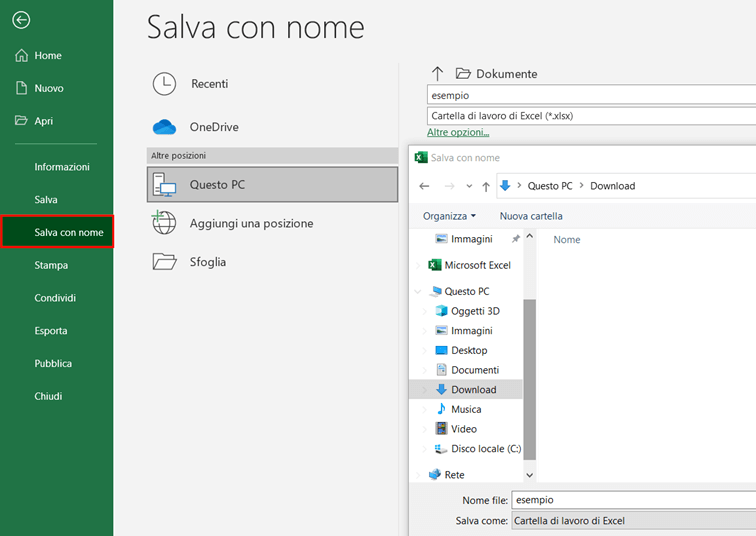Expand the Desktop tree node

(x=425, y=350)
